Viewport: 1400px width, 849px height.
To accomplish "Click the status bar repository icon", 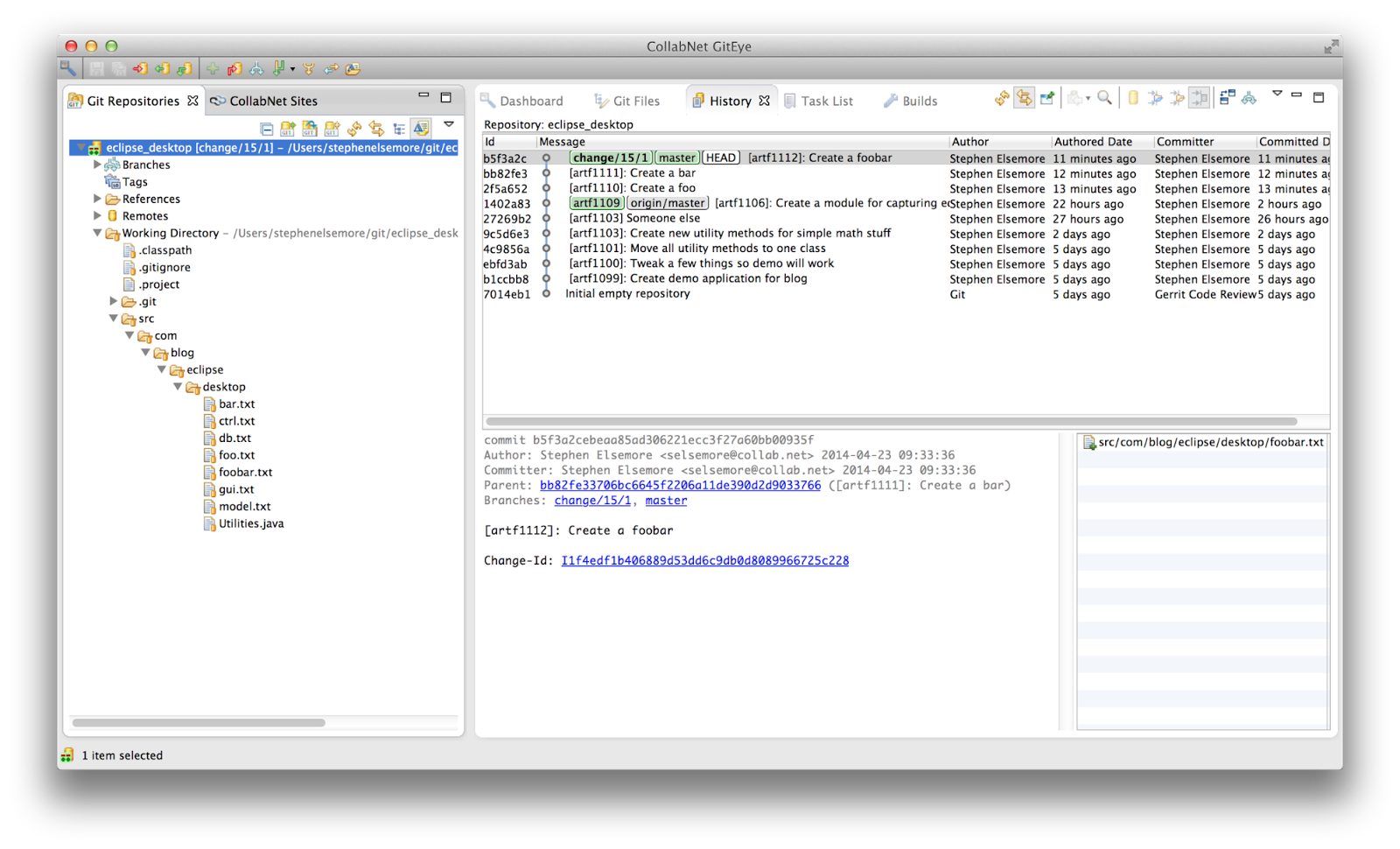I will click(67, 754).
